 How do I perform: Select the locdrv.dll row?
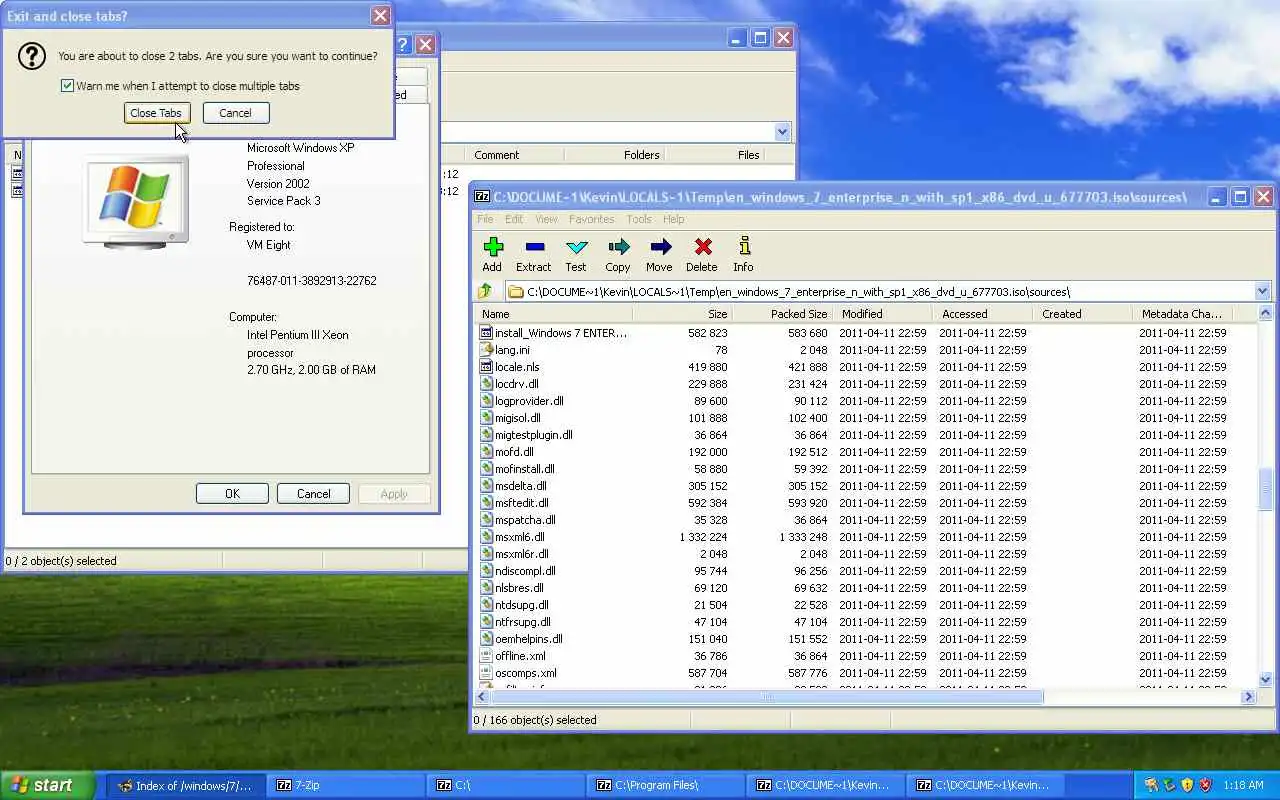[866, 384]
